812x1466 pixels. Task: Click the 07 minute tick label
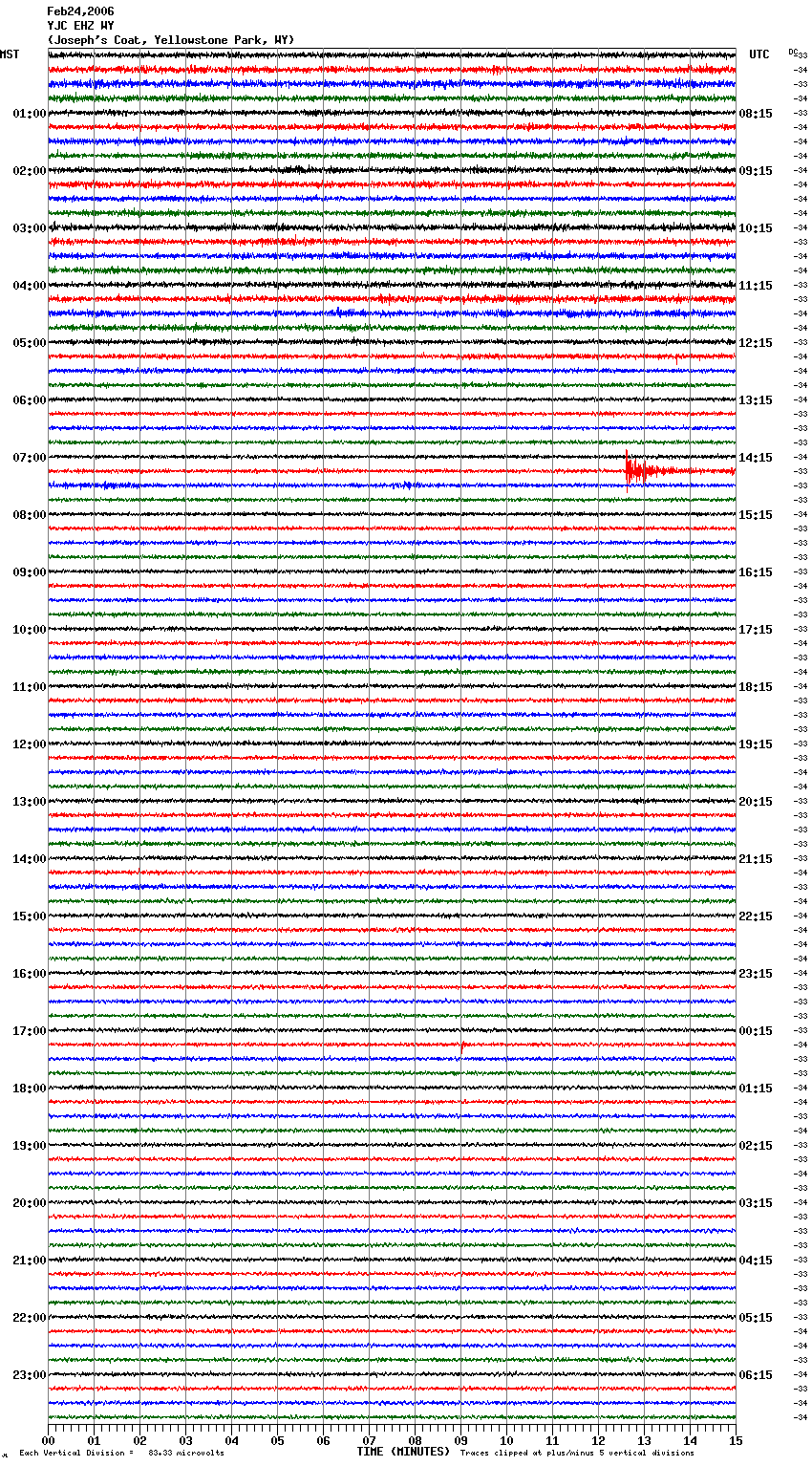pyautogui.click(x=369, y=1439)
